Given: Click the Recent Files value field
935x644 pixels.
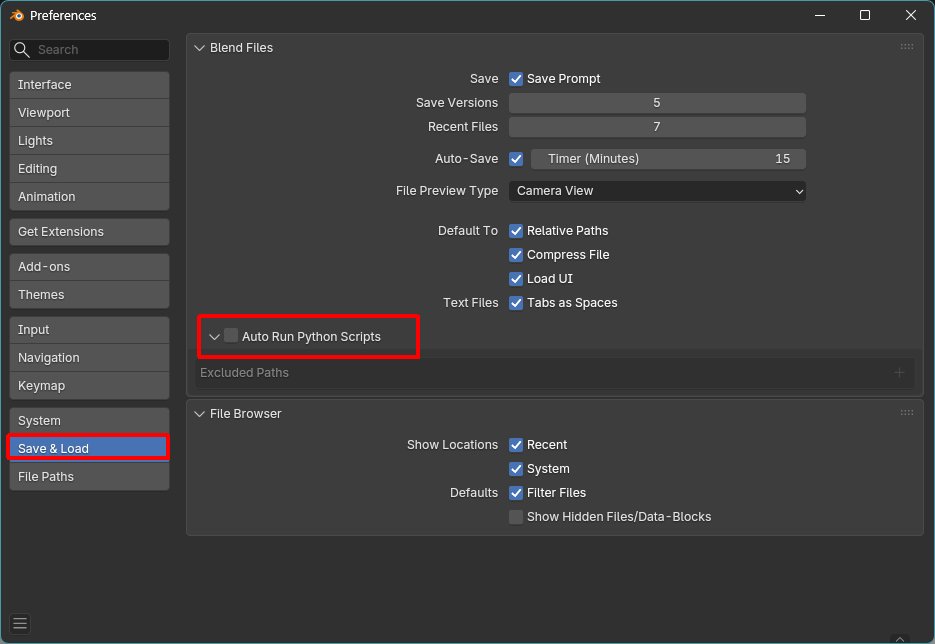Looking at the screenshot, I should click(x=657, y=126).
